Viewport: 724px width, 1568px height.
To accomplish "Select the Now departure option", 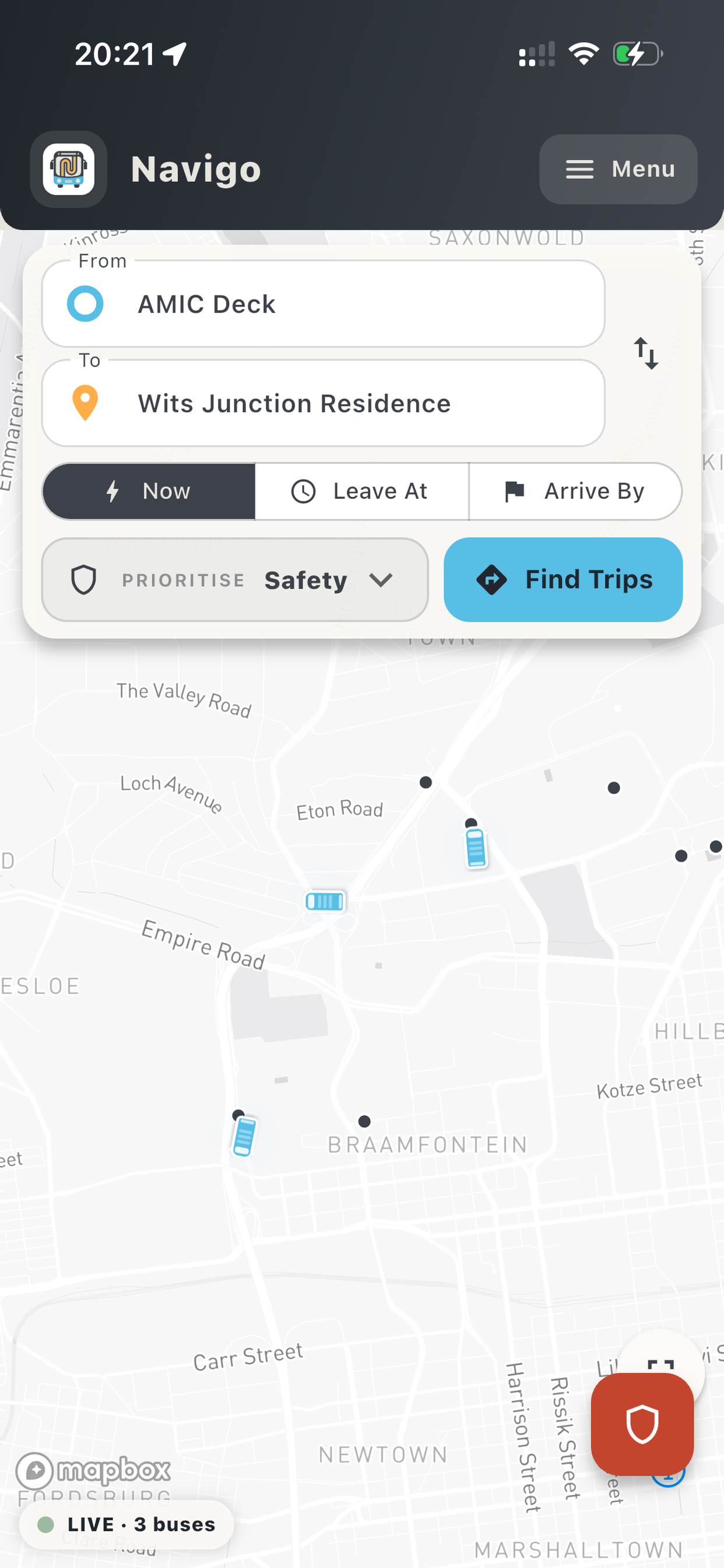I will 149,491.
